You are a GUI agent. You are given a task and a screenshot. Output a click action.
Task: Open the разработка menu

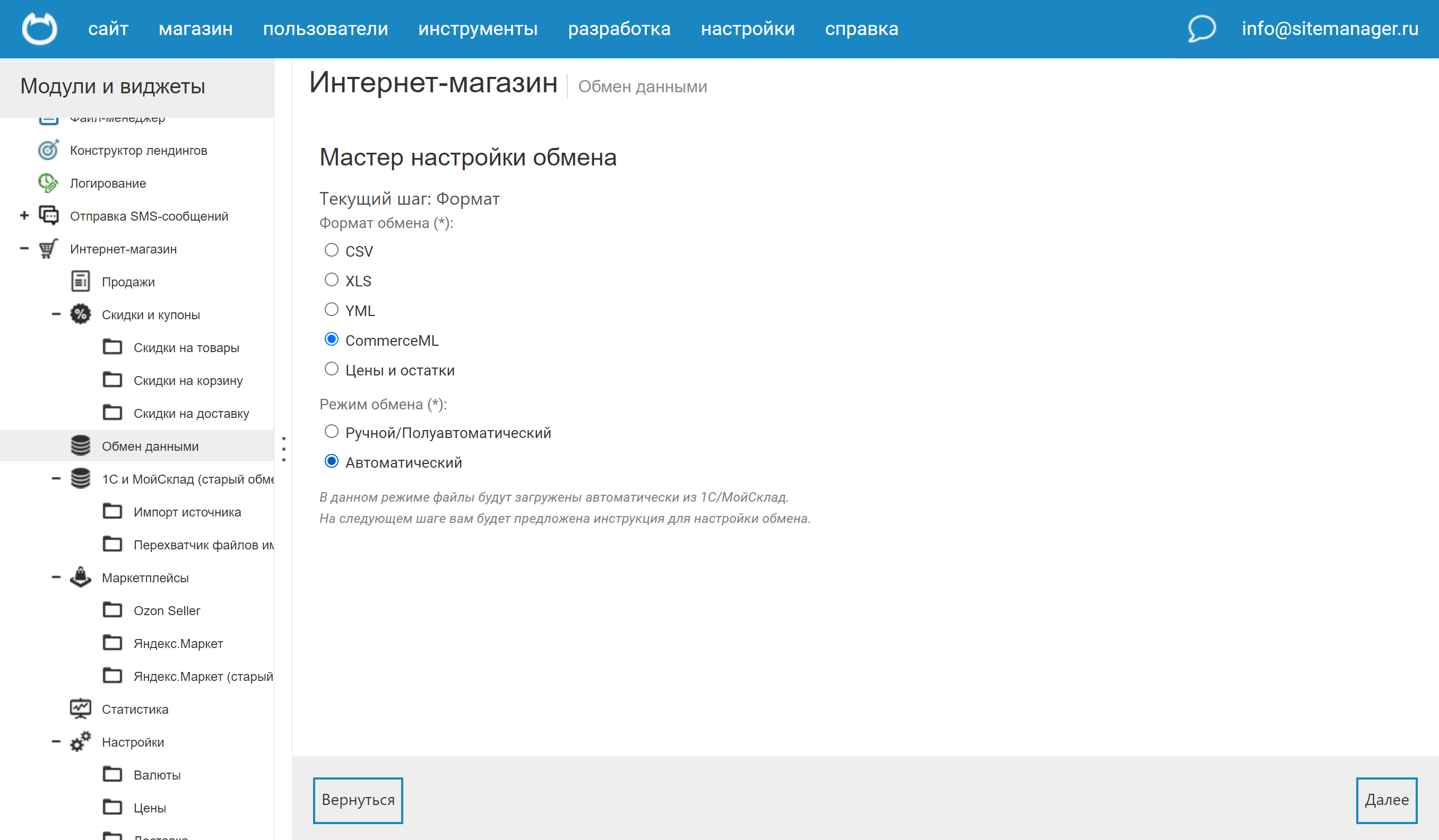click(x=620, y=29)
